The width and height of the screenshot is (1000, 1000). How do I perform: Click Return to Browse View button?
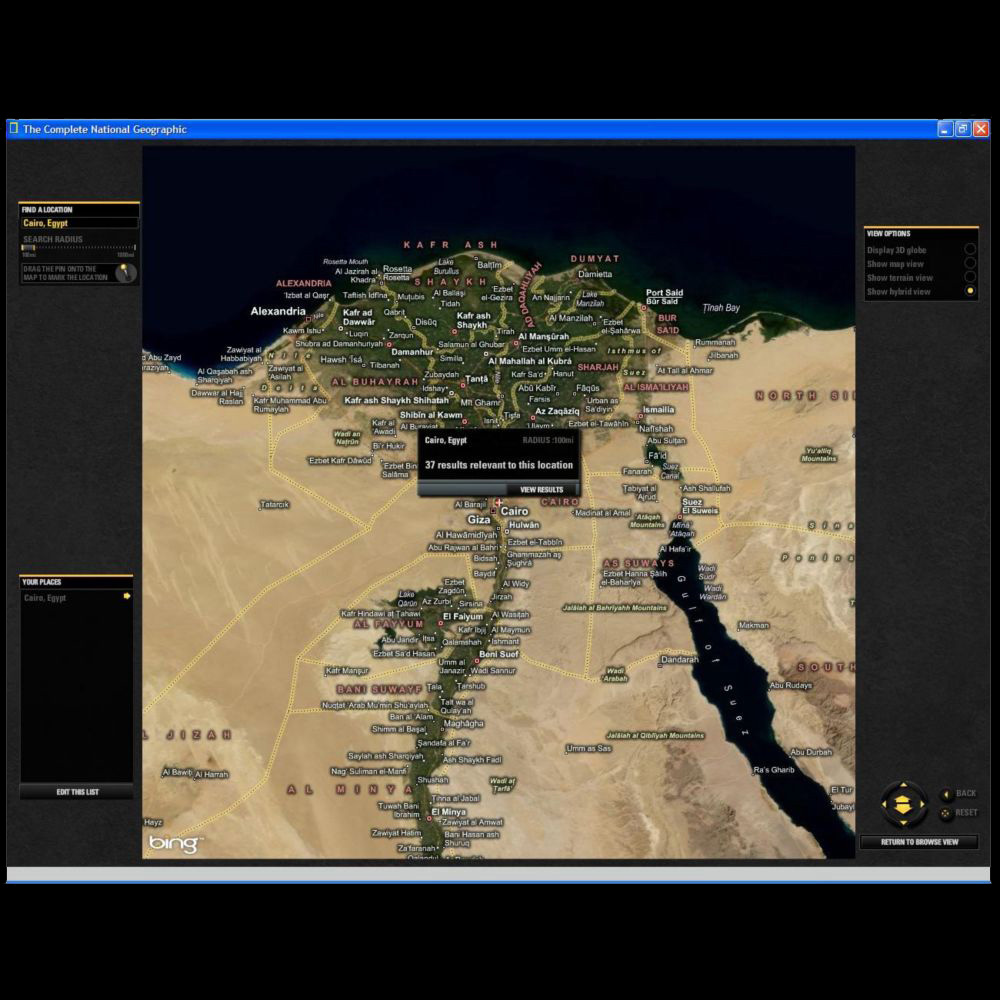pyautogui.click(x=919, y=842)
